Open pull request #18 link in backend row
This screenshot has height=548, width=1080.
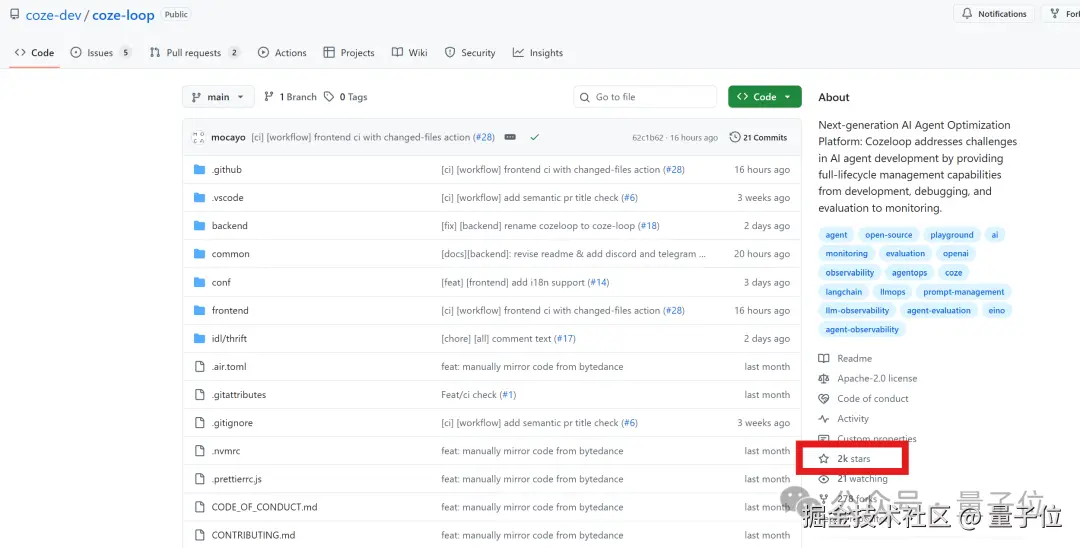point(649,226)
